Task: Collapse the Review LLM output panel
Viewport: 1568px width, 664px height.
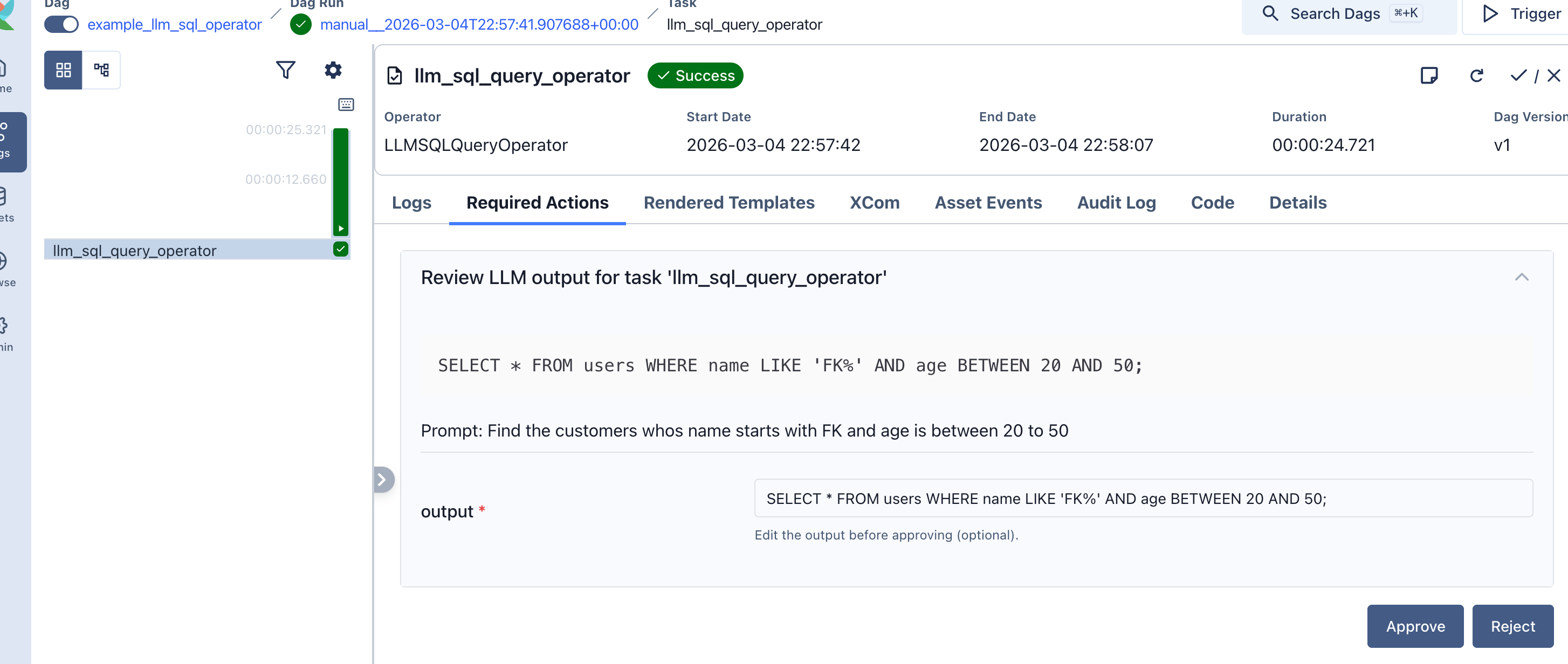Action: (x=1522, y=277)
